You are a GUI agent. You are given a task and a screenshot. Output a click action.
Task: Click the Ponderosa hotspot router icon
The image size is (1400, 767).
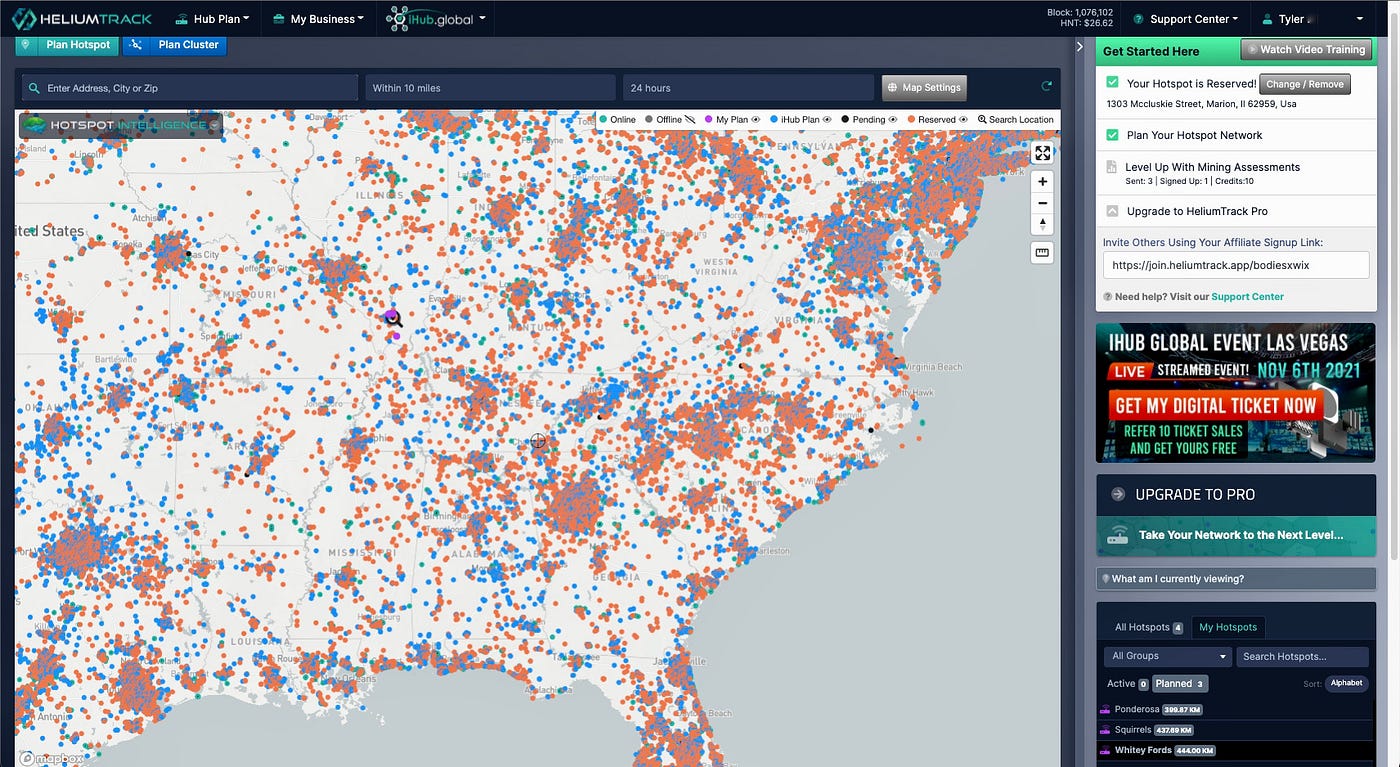pos(1105,709)
